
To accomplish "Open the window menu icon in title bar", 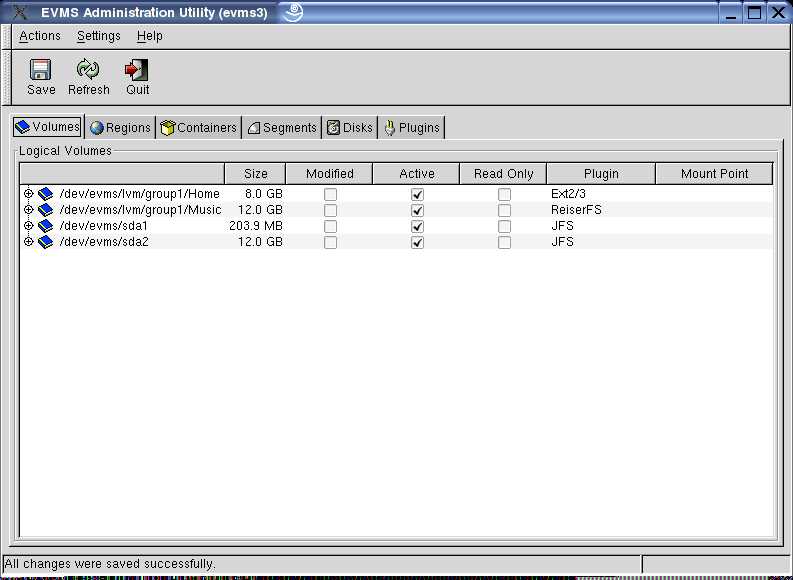I will (x=17, y=13).
